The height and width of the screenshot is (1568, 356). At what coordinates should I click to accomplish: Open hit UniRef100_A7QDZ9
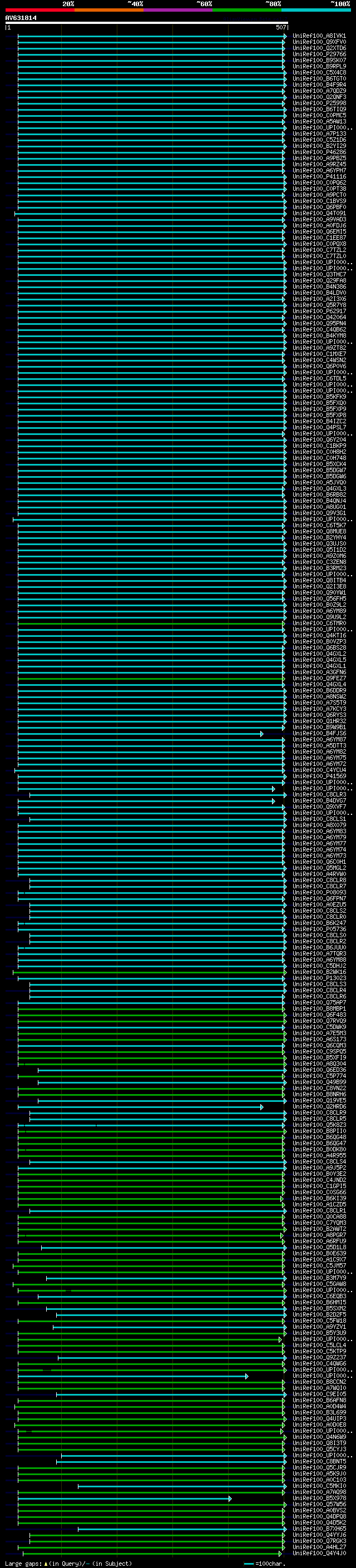pos(319,91)
